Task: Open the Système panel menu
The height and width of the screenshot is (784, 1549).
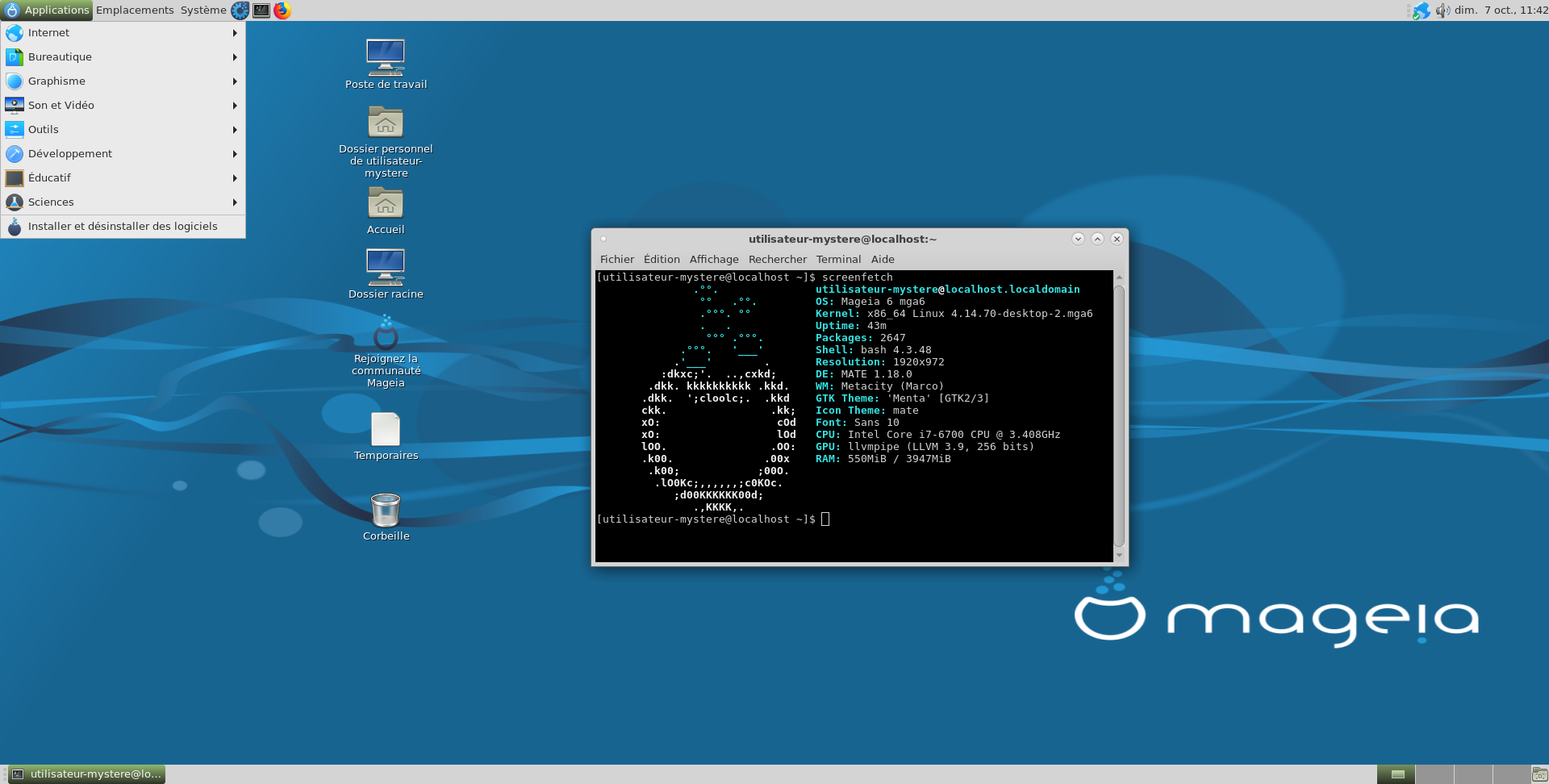Action: point(203,10)
